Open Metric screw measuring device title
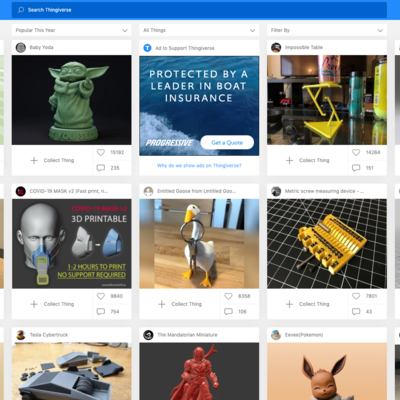Viewport: 400px width, 400px height. (324, 191)
